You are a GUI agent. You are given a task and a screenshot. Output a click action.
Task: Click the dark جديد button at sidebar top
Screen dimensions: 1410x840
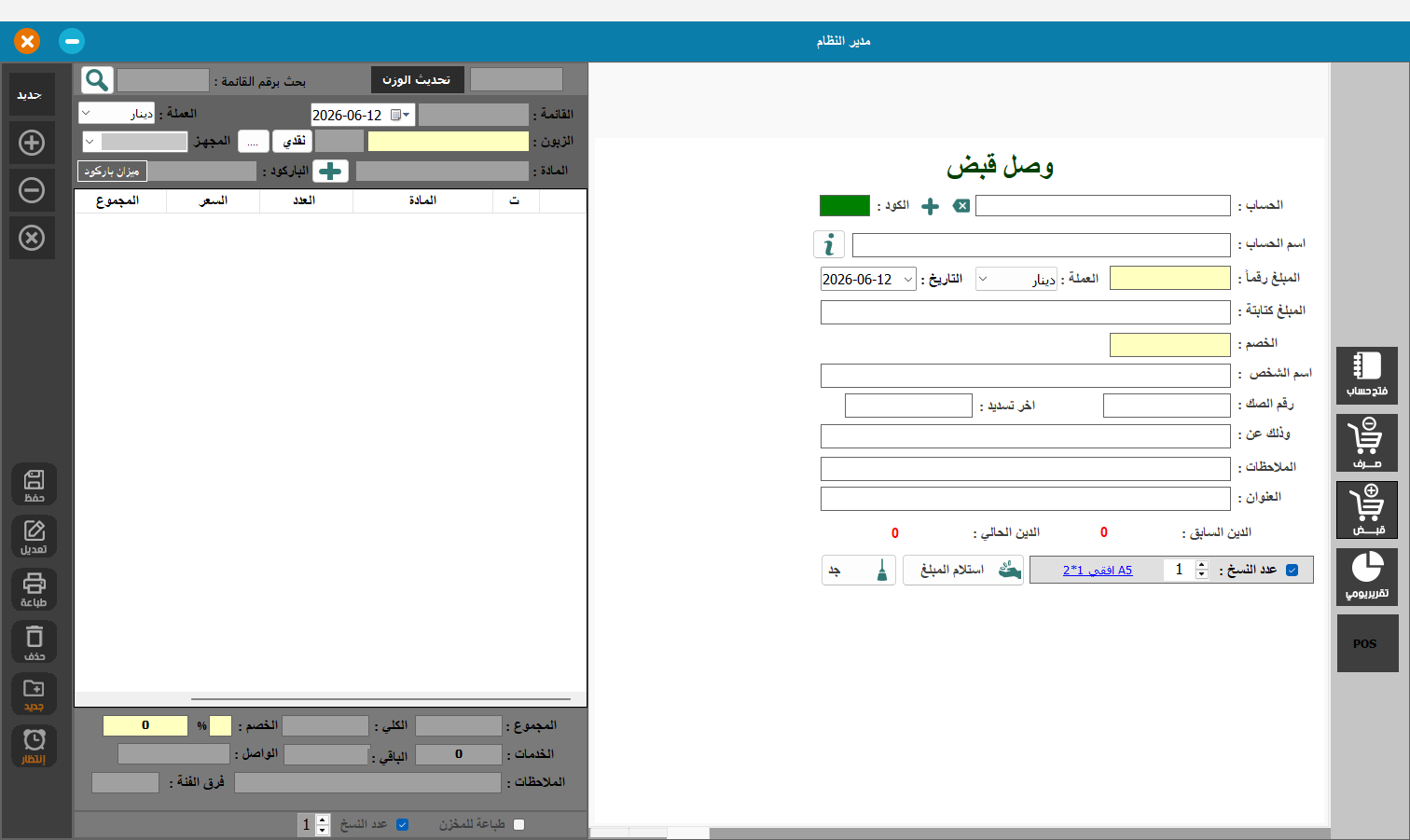[32, 94]
